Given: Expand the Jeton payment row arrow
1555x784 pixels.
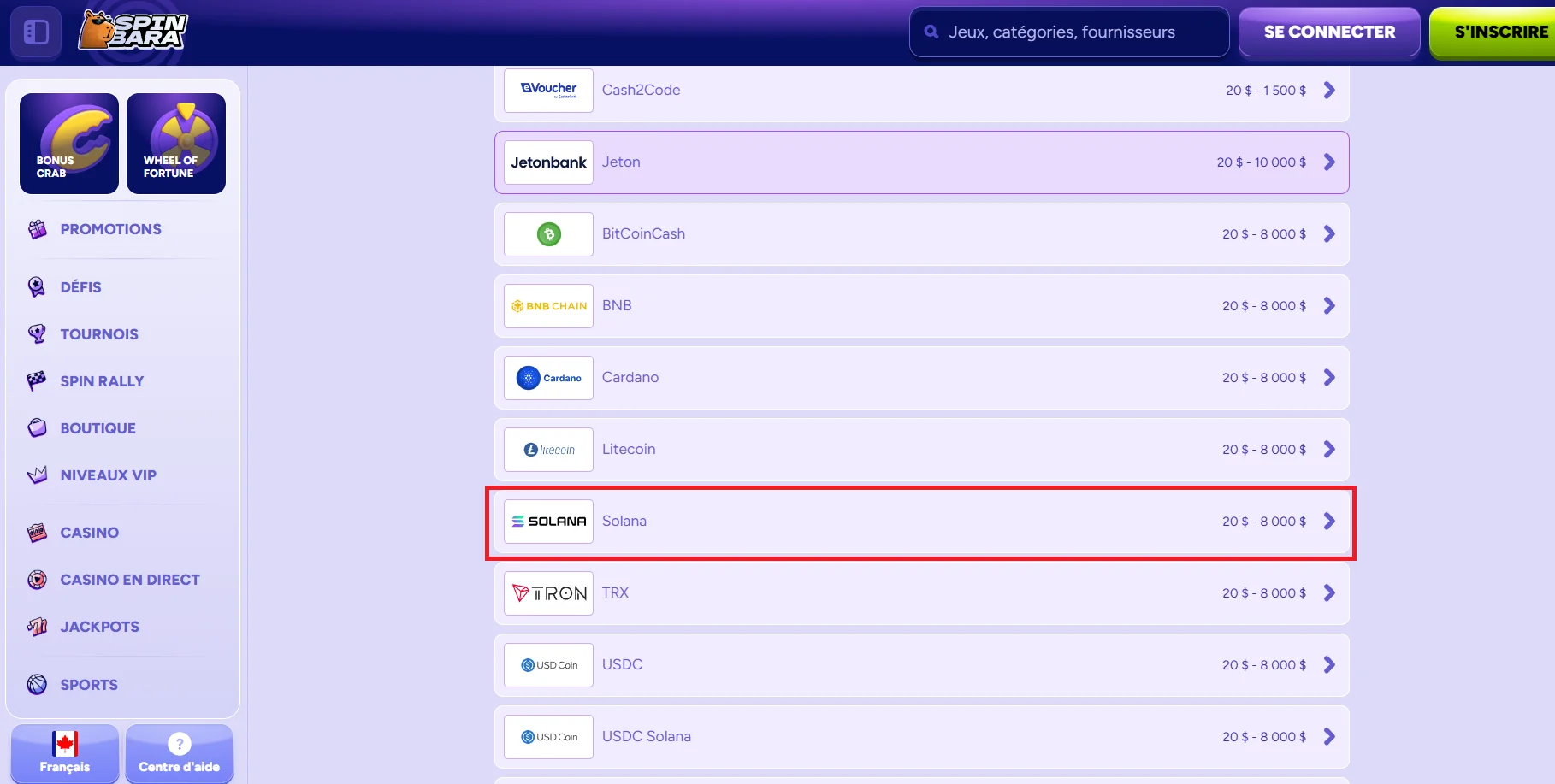Looking at the screenshot, I should (1329, 162).
